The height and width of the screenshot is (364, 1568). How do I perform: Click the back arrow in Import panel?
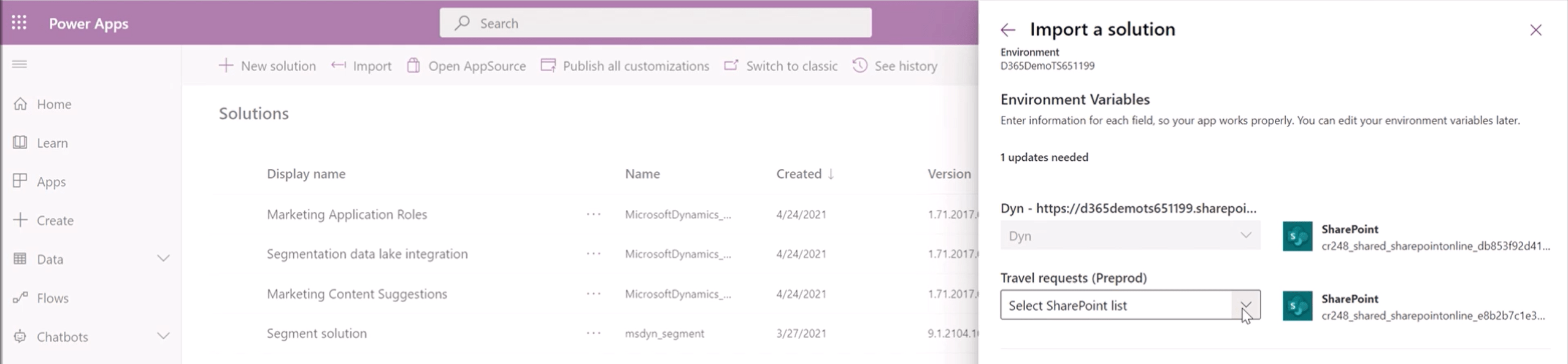[1008, 29]
